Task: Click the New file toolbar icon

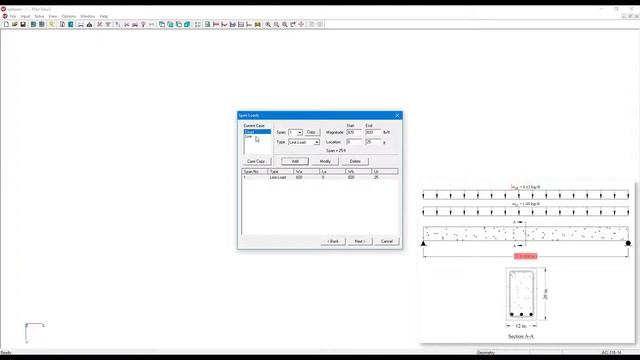Action: (x=6, y=24)
